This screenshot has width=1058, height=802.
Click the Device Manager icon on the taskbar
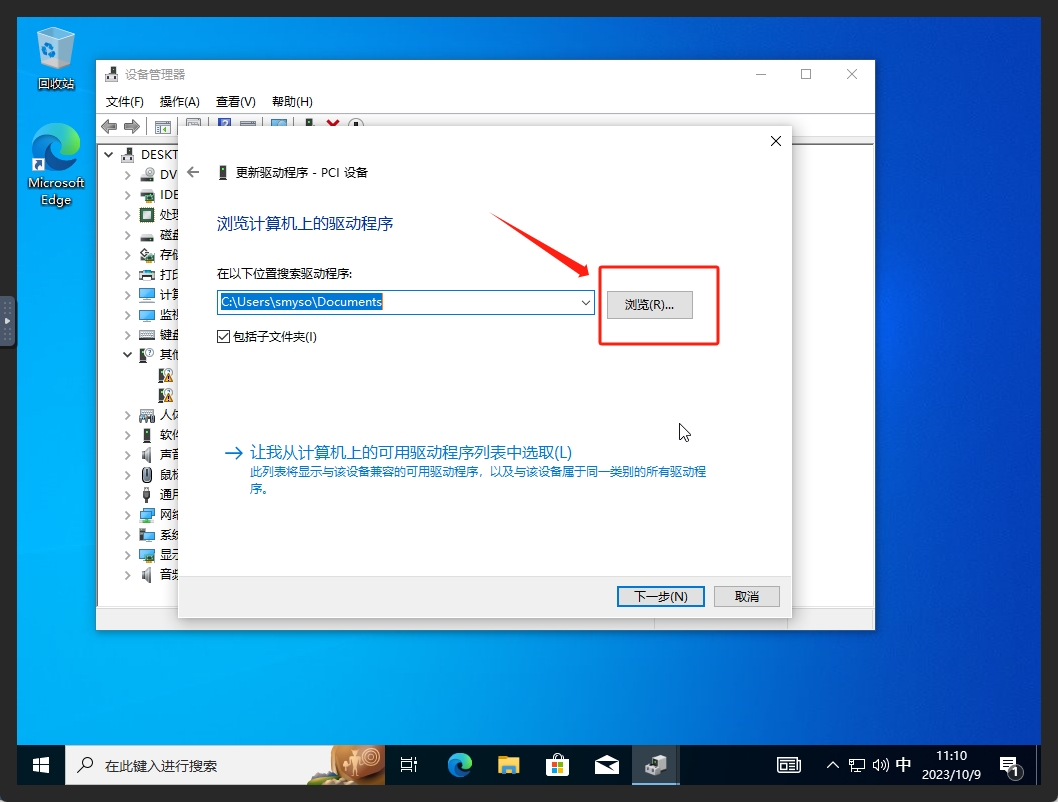click(656, 764)
